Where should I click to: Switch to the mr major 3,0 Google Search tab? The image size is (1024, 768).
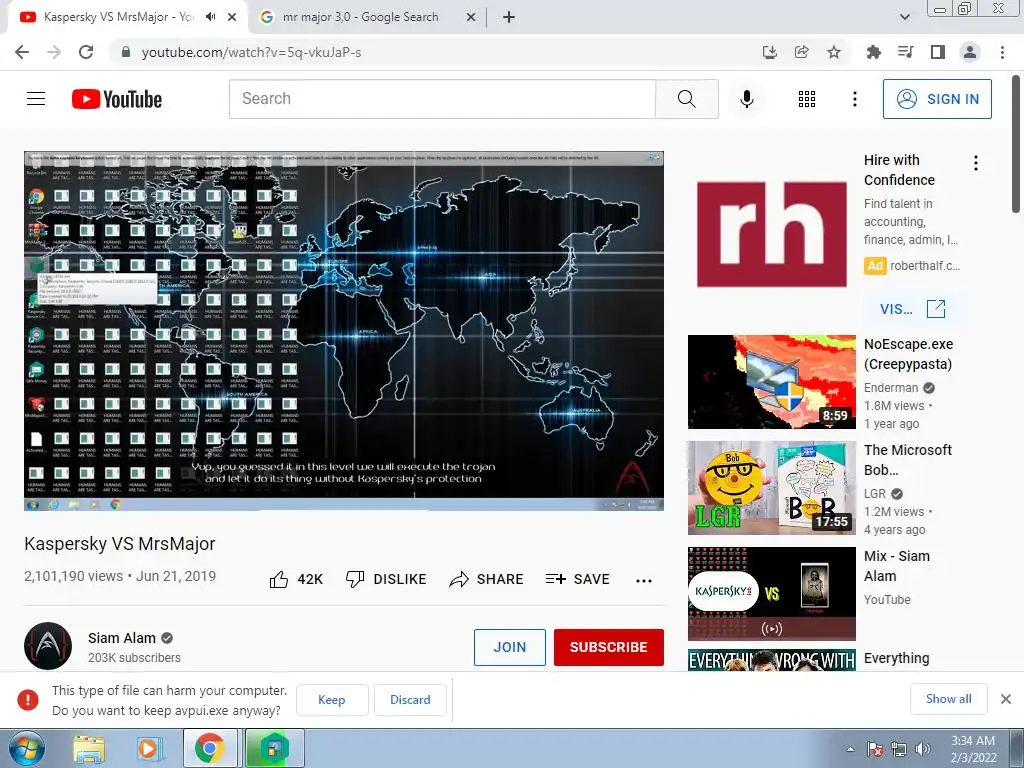click(360, 17)
